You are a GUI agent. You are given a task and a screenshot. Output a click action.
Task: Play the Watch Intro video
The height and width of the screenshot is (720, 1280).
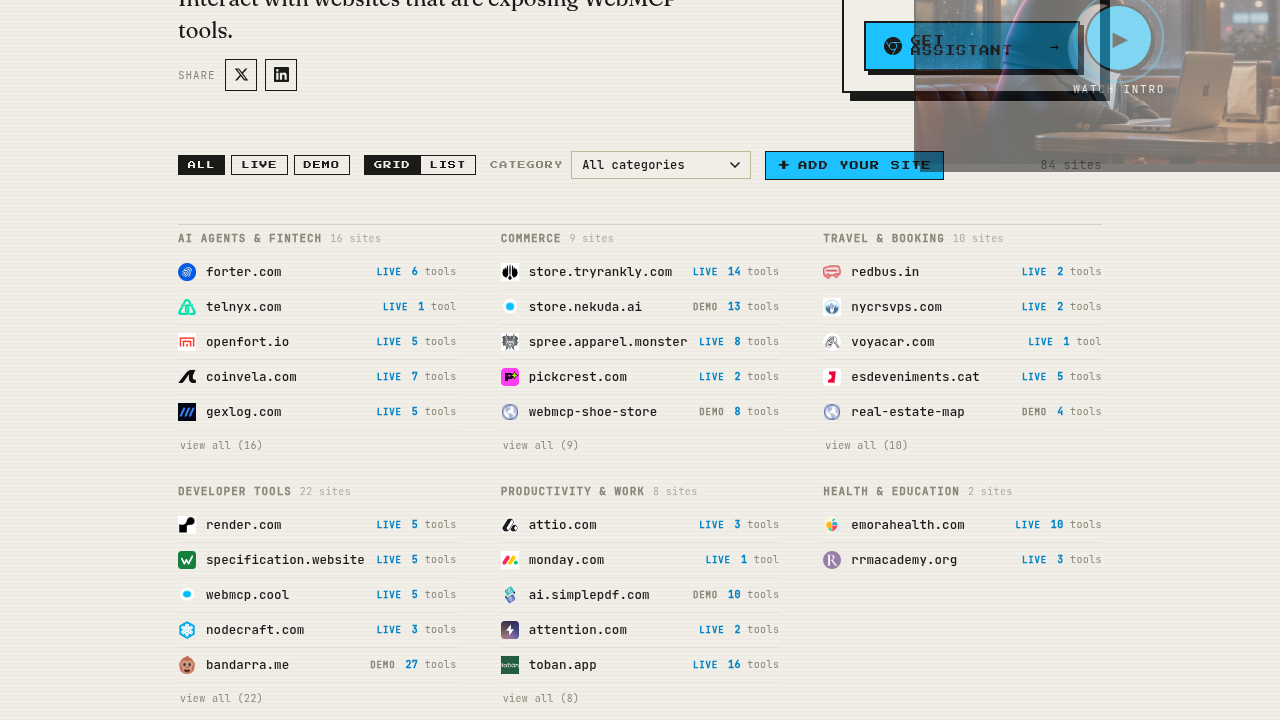point(1119,40)
